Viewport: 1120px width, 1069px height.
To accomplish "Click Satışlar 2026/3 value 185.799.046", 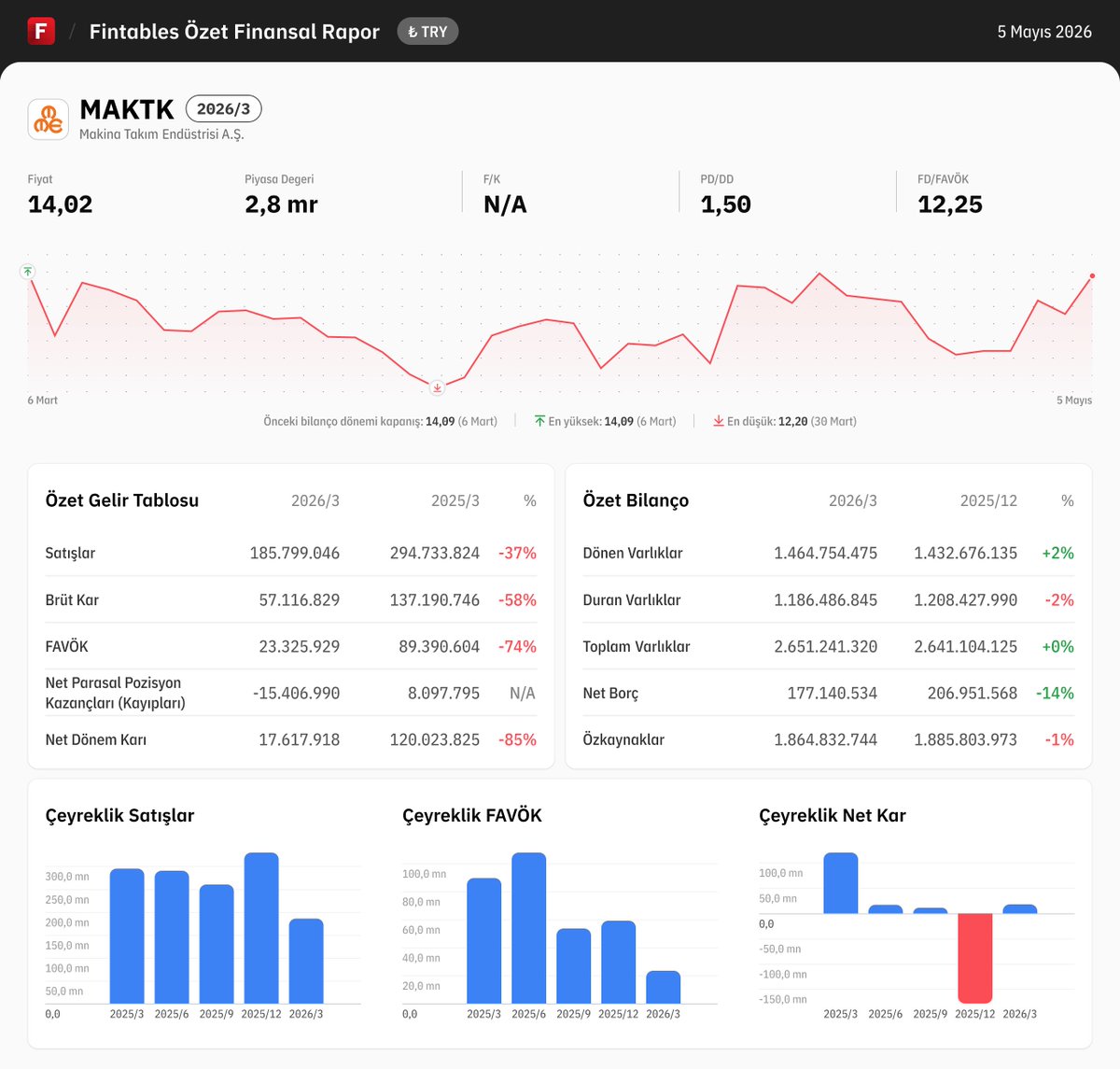I will coord(295,553).
